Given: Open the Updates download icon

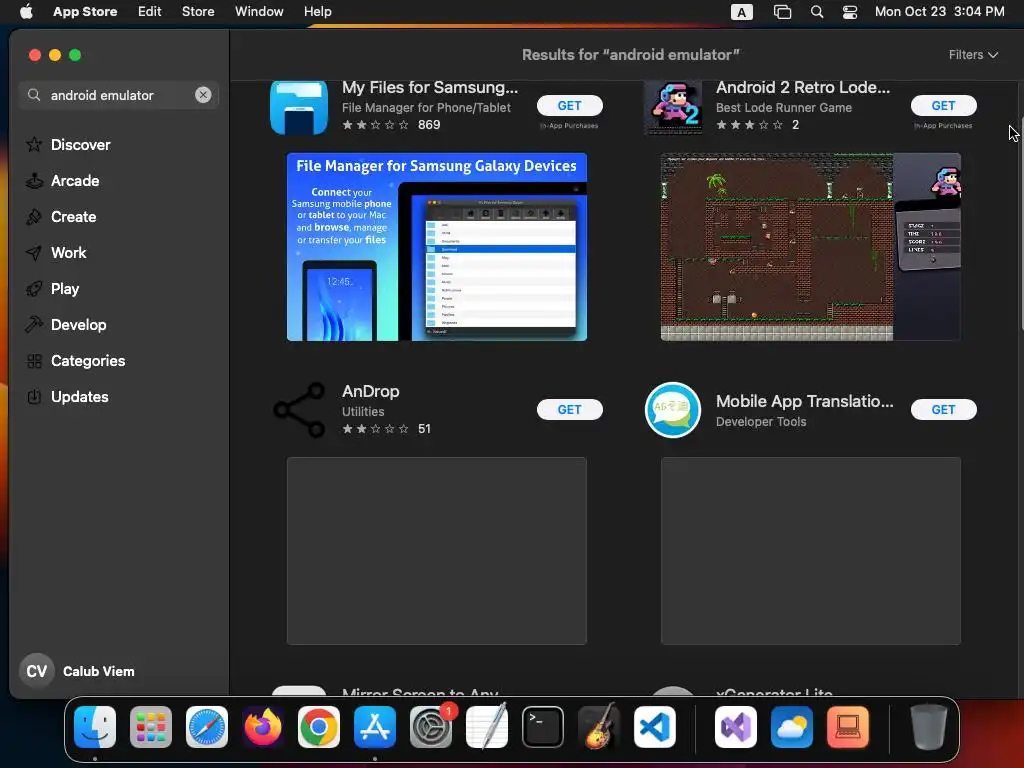Looking at the screenshot, I should [x=34, y=396].
